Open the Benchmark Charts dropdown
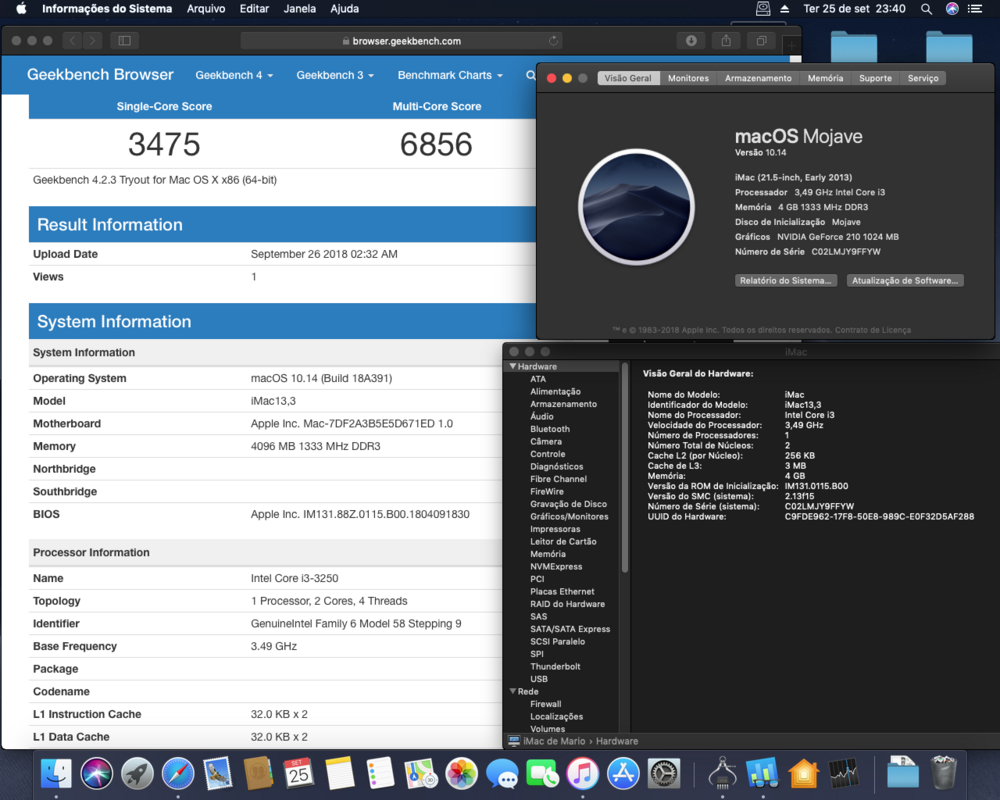 pos(449,75)
